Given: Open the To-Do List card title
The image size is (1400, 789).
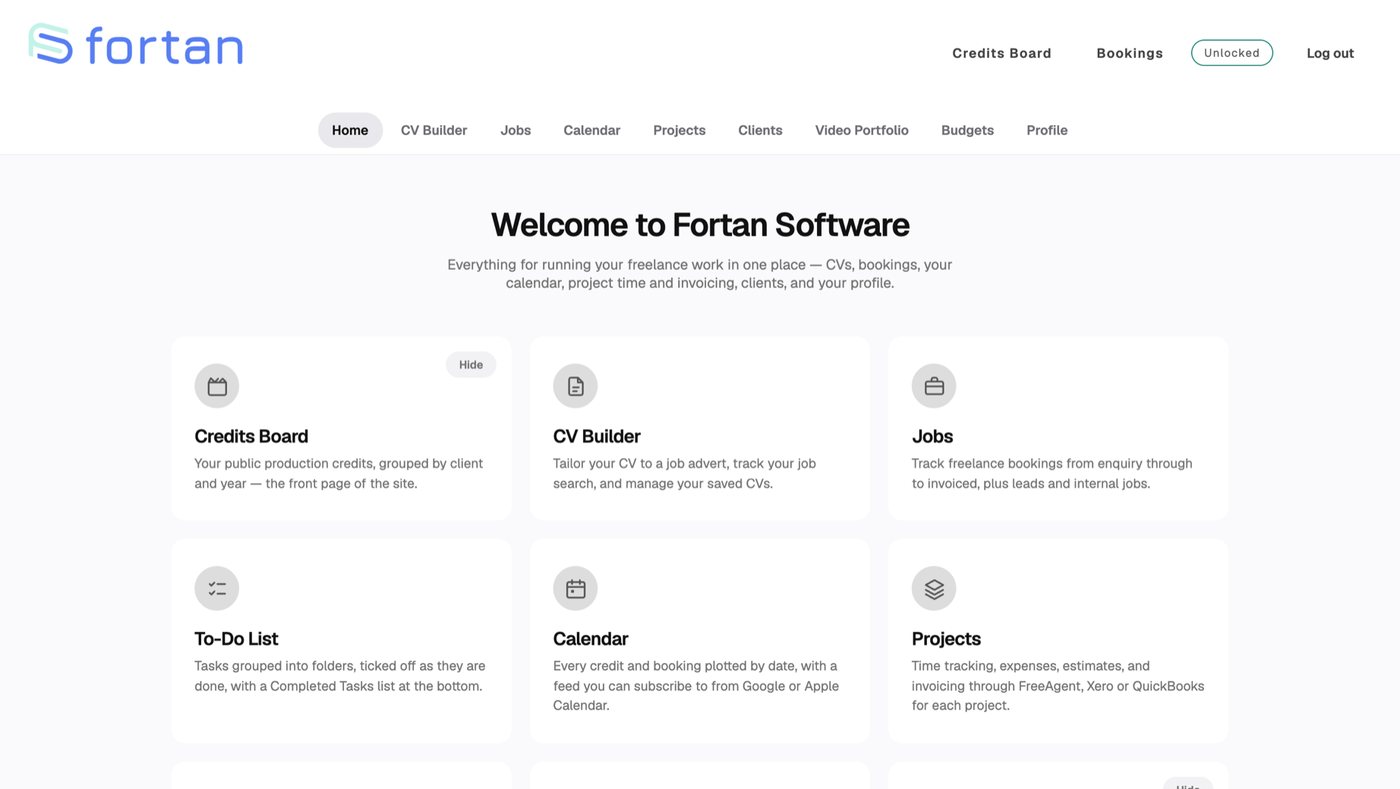Looking at the screenshot, I should point(236,638).
